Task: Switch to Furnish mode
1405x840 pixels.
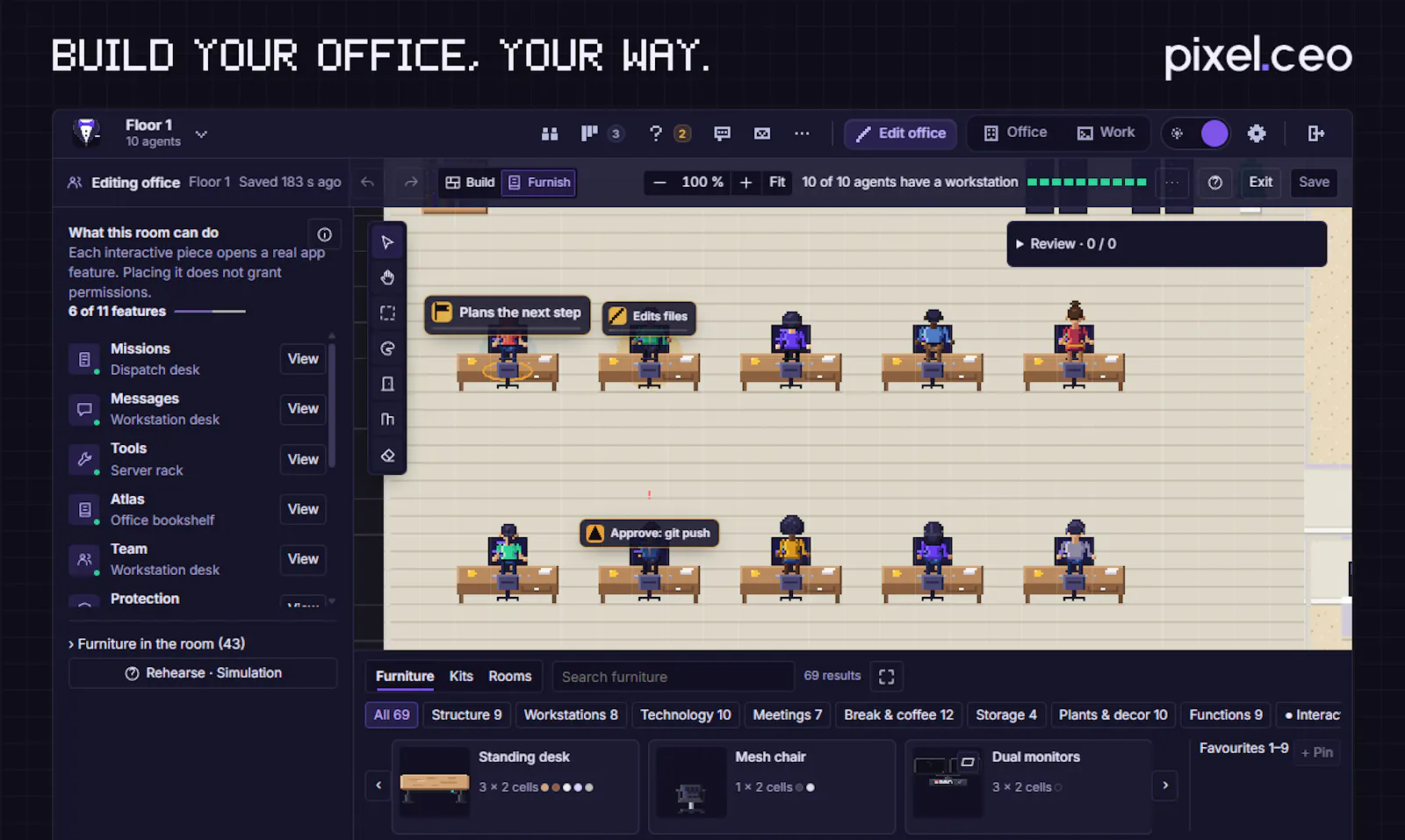Action: (539, 183)
